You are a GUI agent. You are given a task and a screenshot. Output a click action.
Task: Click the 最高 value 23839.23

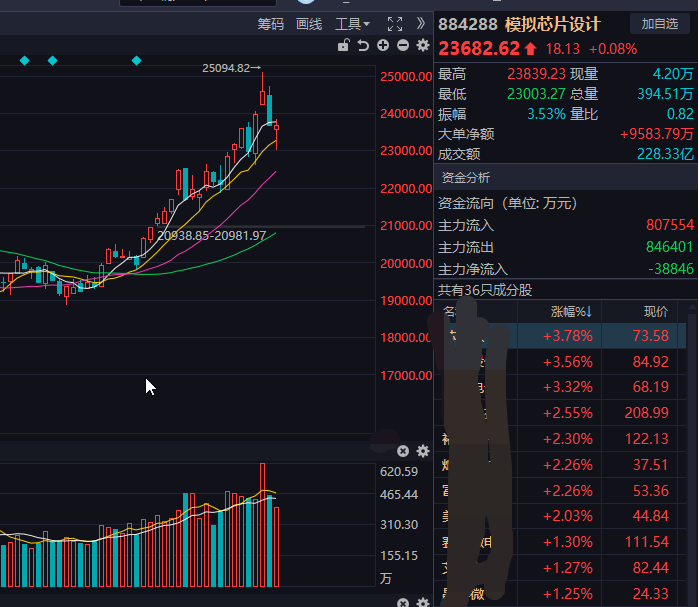536,74
